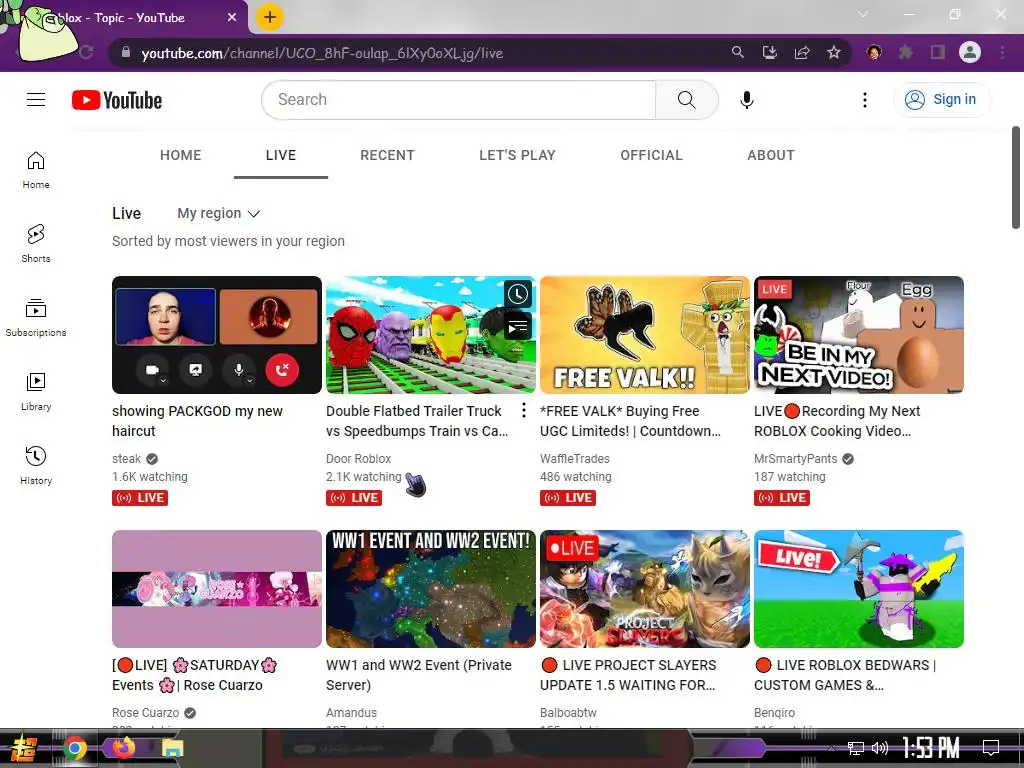Click the browser address bar URL
The width and height of the screenshot is (1024, 768).
(x=323, y=54)
